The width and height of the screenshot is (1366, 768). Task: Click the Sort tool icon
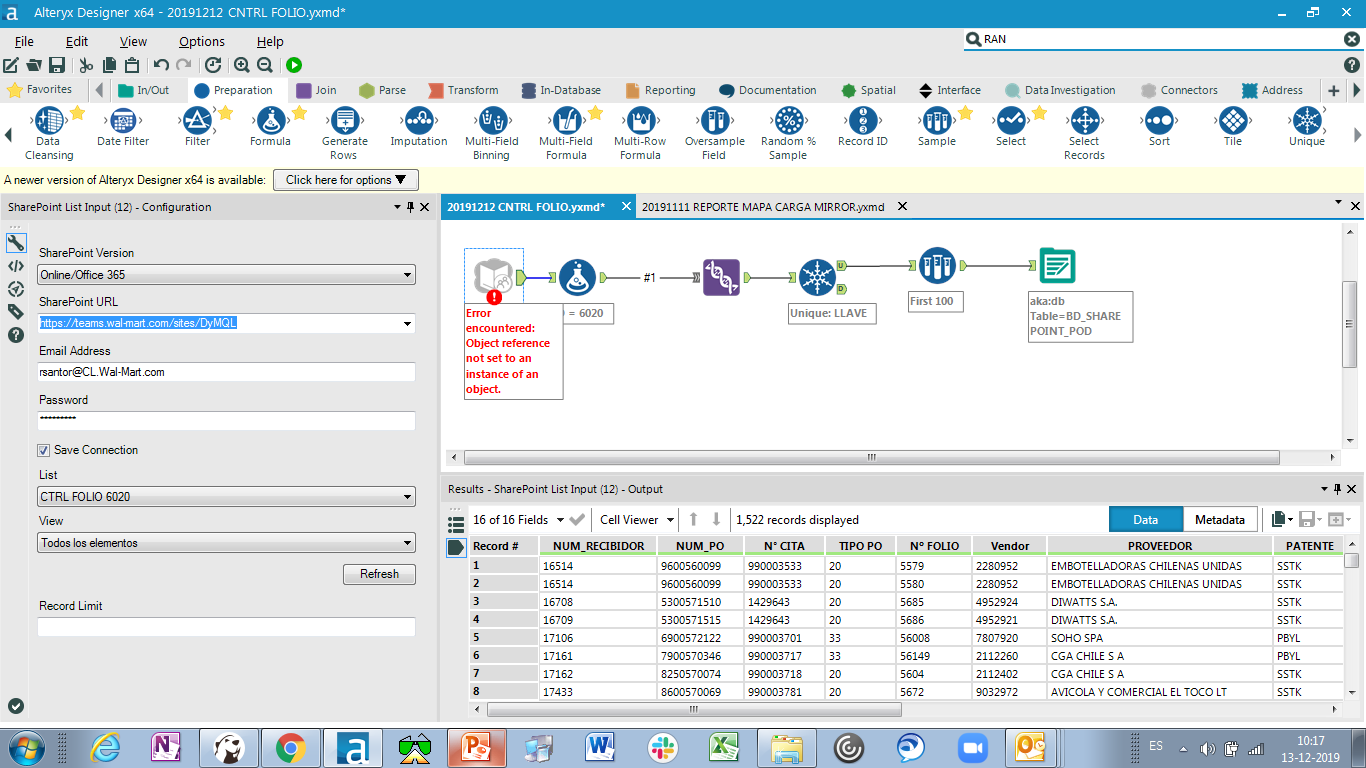1159,122
